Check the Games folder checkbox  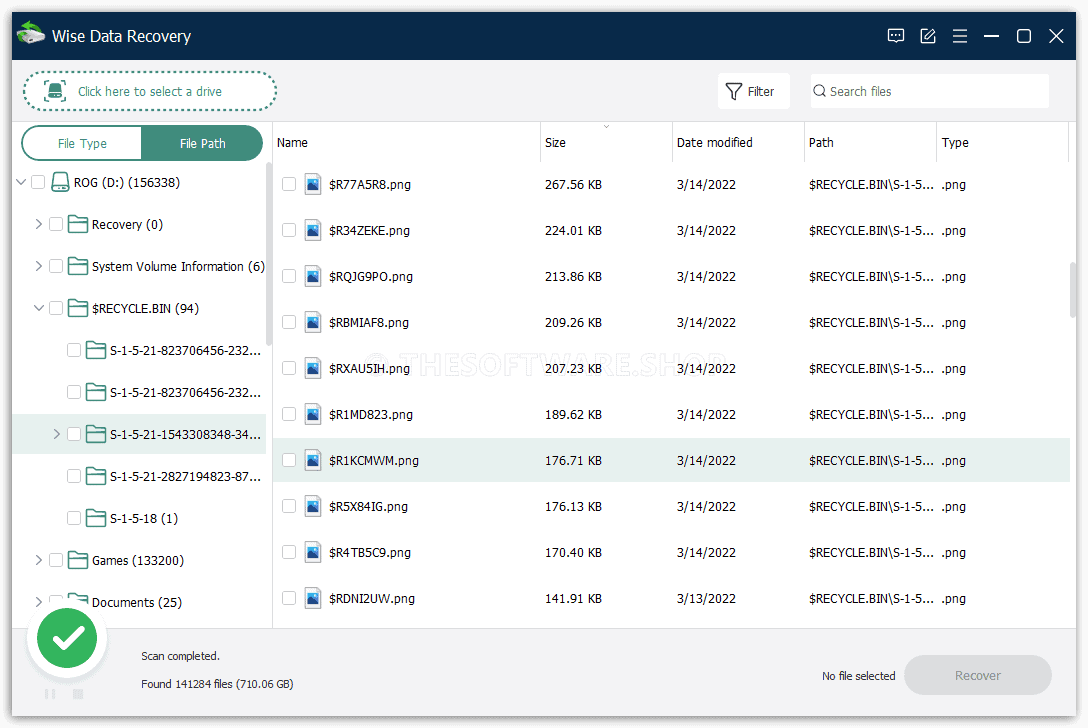pos(56,560)
